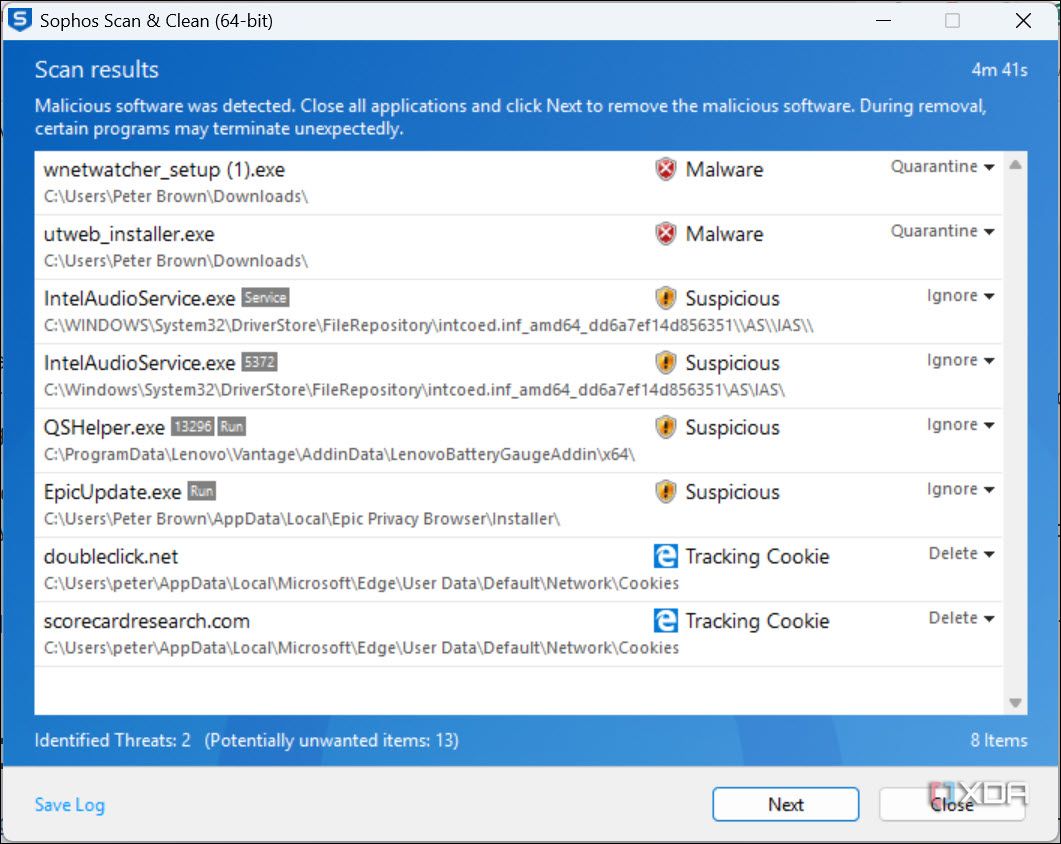Click the malware icon for utweb_installer.exe
This screenshot has width=1061, height=844.
[x=666, y=234]
